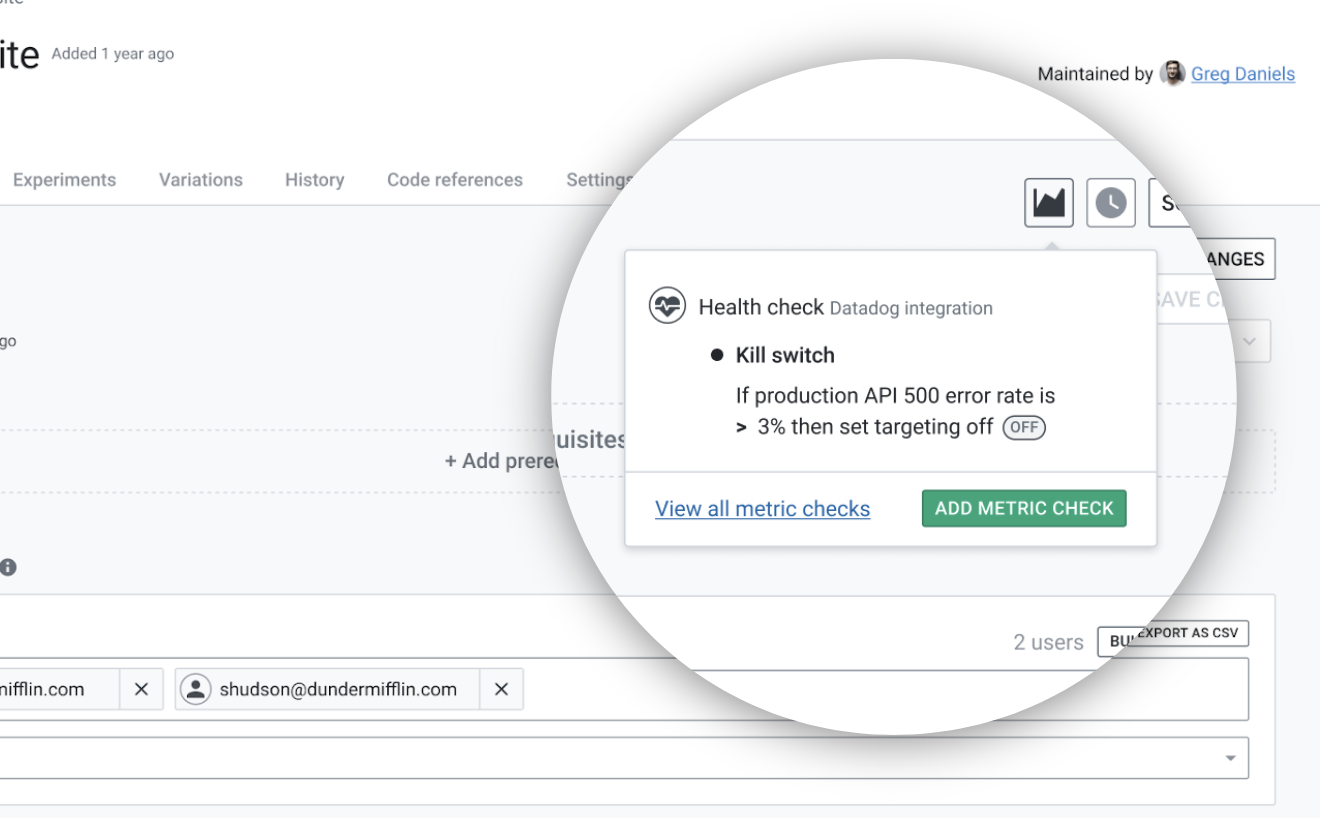Toggle the OFF kill switch indicator
Image resolution: width=1320 pixels, height=818 pixels.
coord(1023,427)
